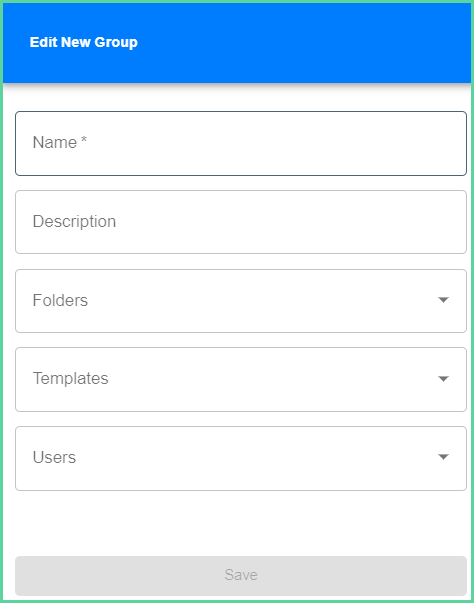
Task: Click the Folders dropdown arrow icon
Action: pyautogui.click(x=443, y=300)
